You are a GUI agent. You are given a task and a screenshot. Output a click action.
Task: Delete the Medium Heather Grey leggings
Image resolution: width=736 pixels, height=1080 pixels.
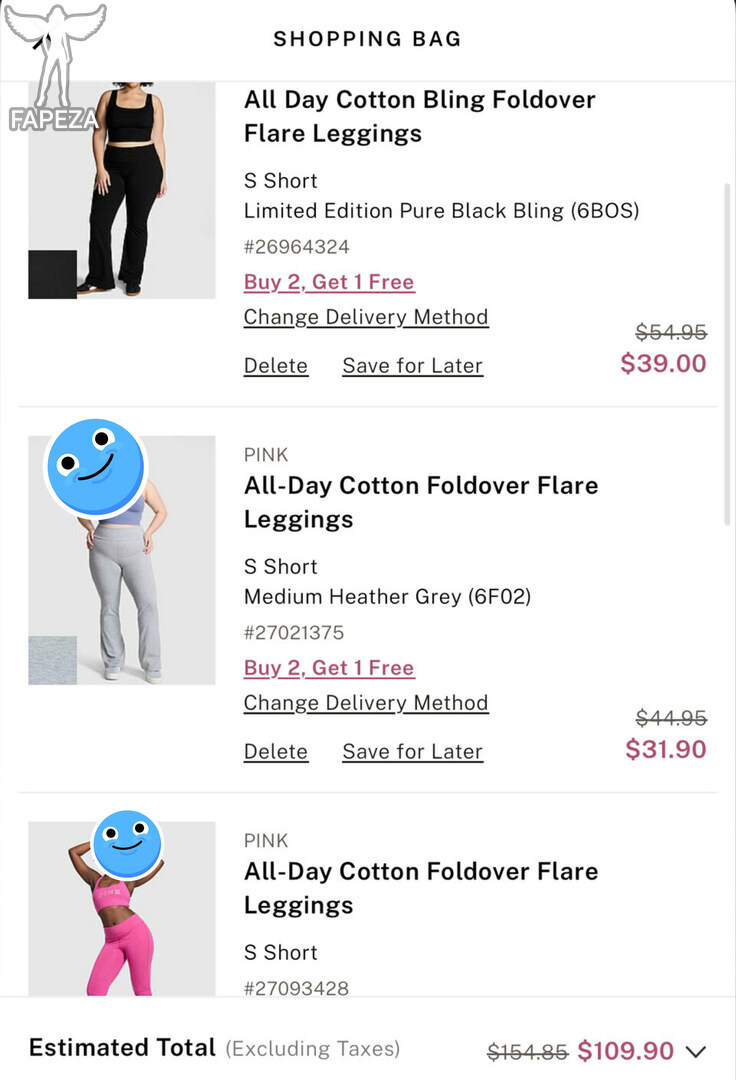(275, 751)
